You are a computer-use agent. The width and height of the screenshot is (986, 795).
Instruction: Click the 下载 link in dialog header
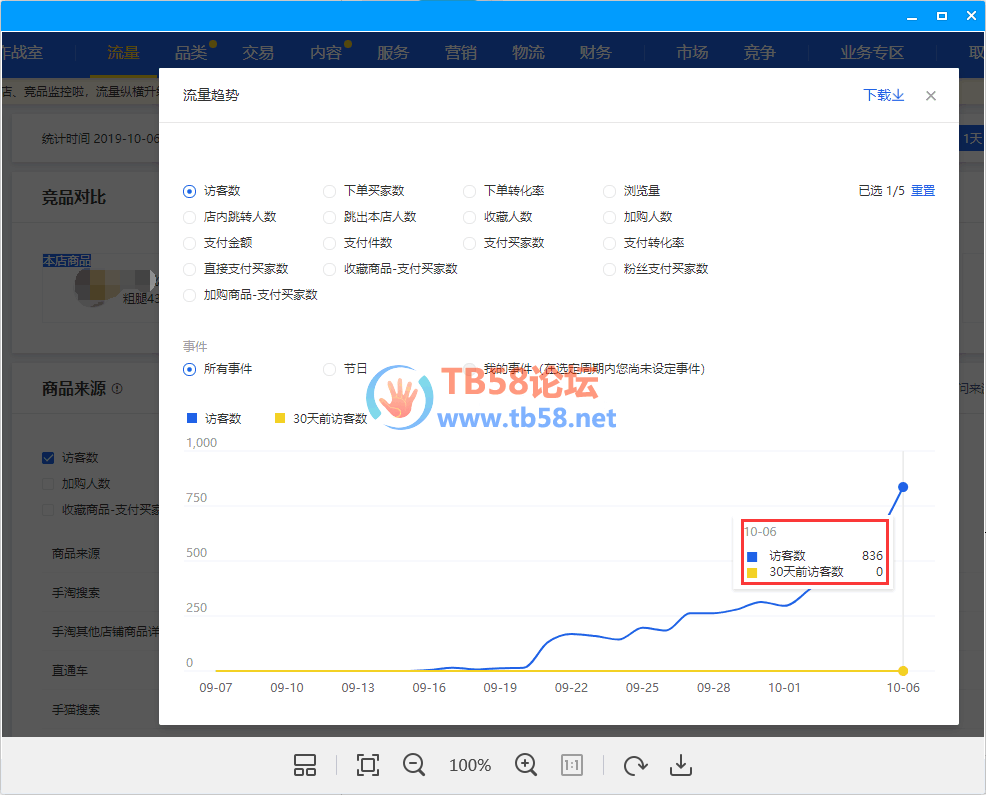pyautogui.click(x=883, y=95)
